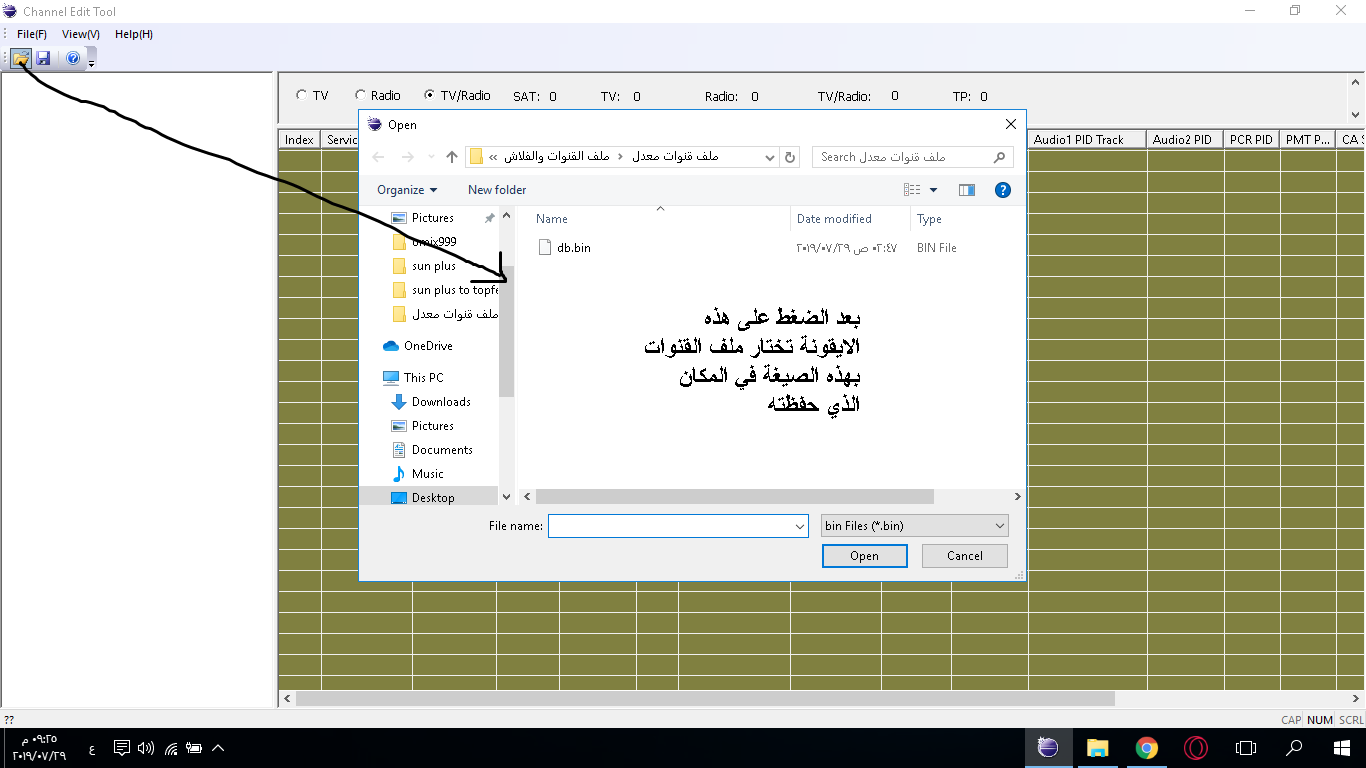Click the navigation pane scroll up arrow
The height and width of the screenshot is (768, 1366).
(506, 216)
